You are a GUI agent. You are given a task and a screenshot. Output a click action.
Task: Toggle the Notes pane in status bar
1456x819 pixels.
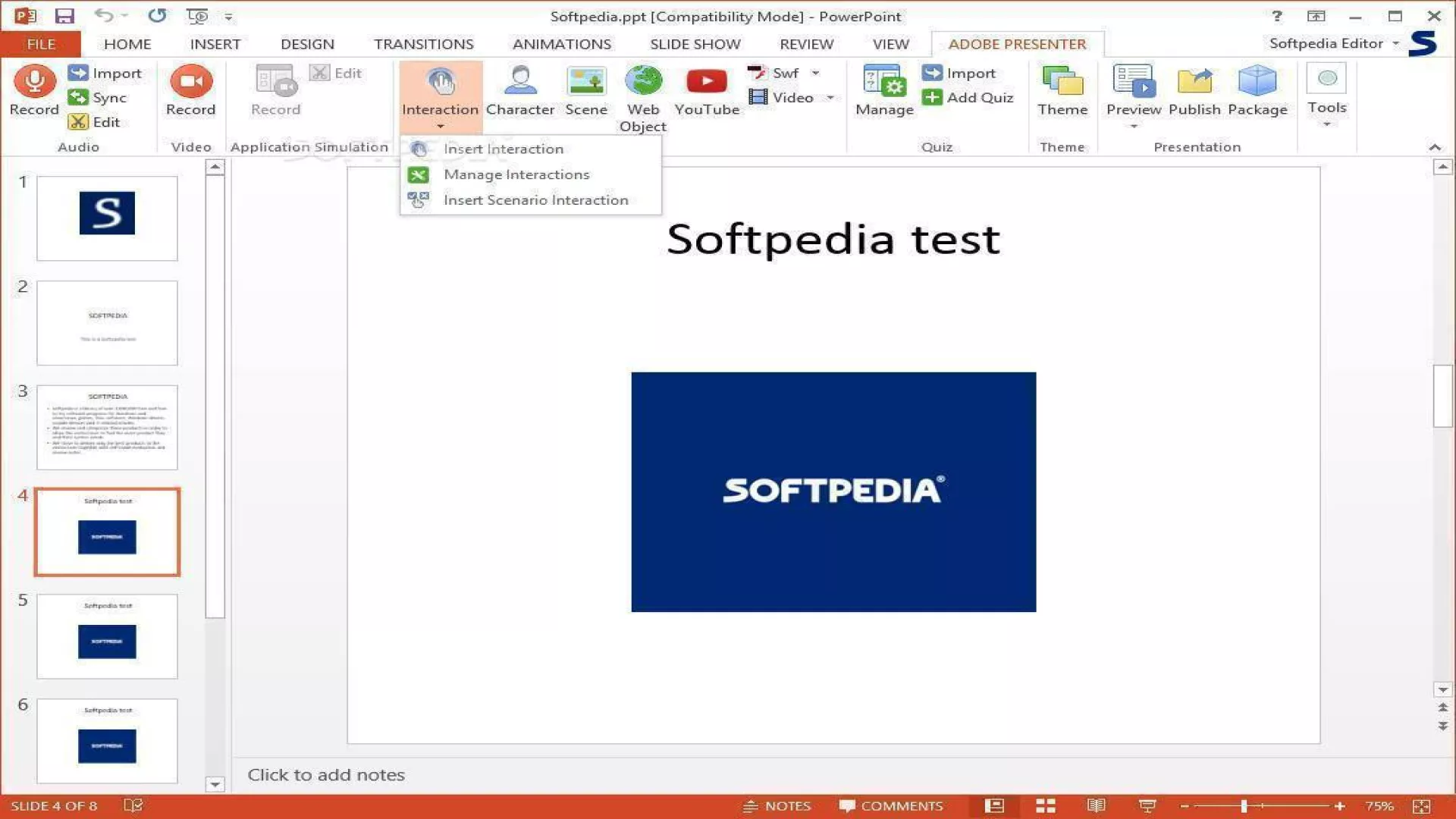click(777, 806)
